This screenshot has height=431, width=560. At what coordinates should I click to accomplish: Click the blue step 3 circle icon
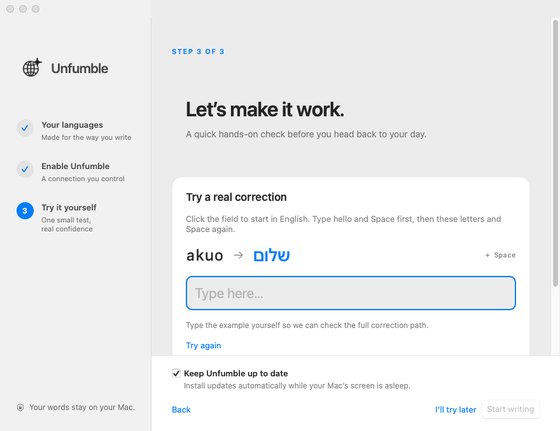(x=25, y=211)
